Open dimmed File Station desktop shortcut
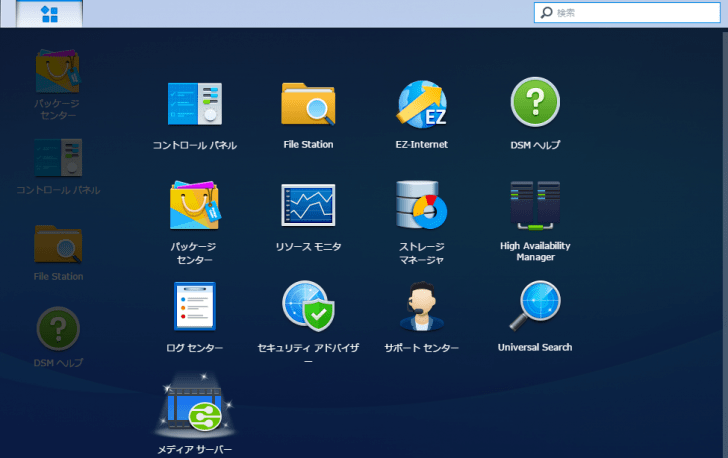The image size is (728, 458). coord(58,244)
